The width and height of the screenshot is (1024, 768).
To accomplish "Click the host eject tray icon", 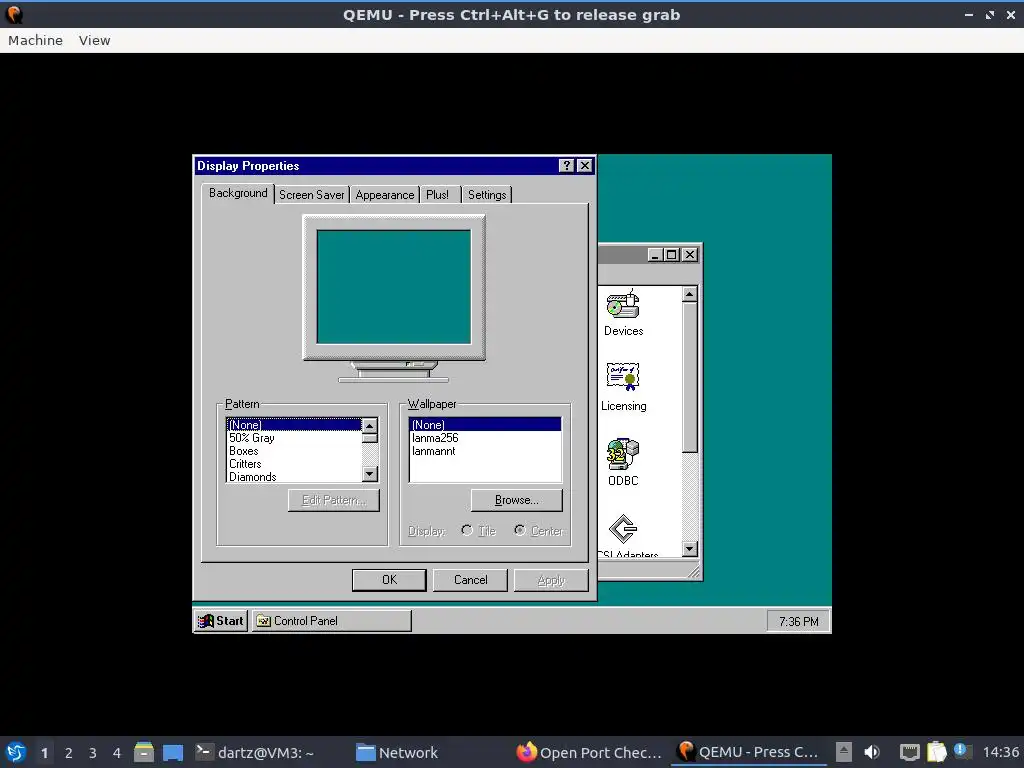I will pos(844,752).
